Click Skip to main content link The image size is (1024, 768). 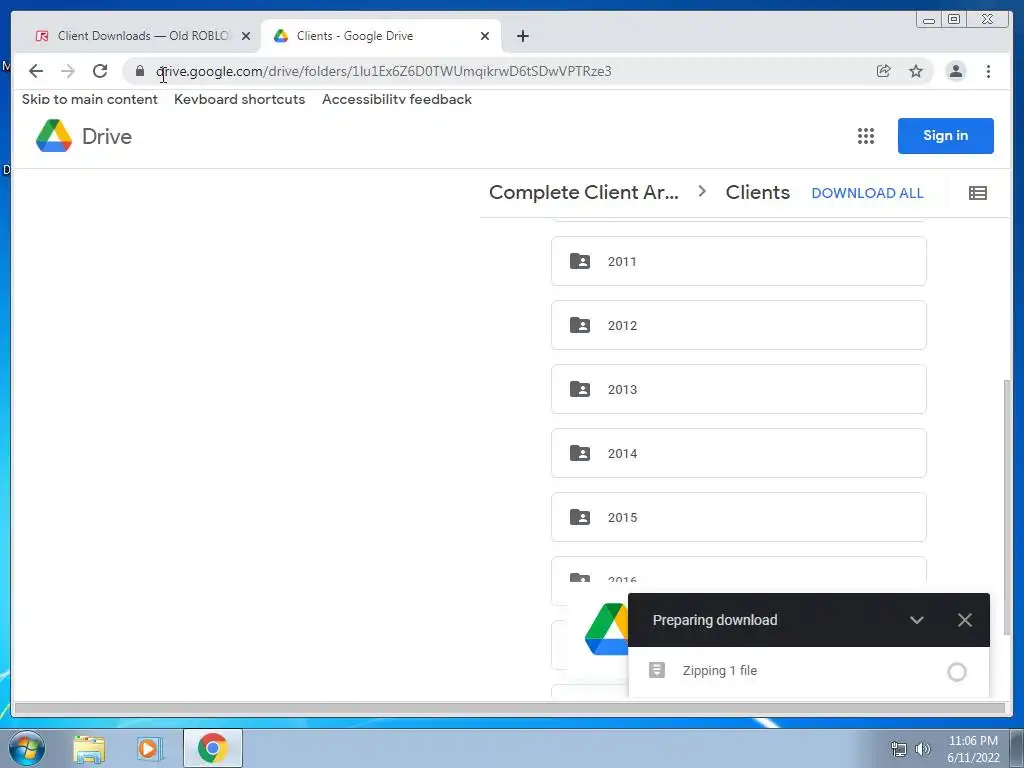[89, 99]
